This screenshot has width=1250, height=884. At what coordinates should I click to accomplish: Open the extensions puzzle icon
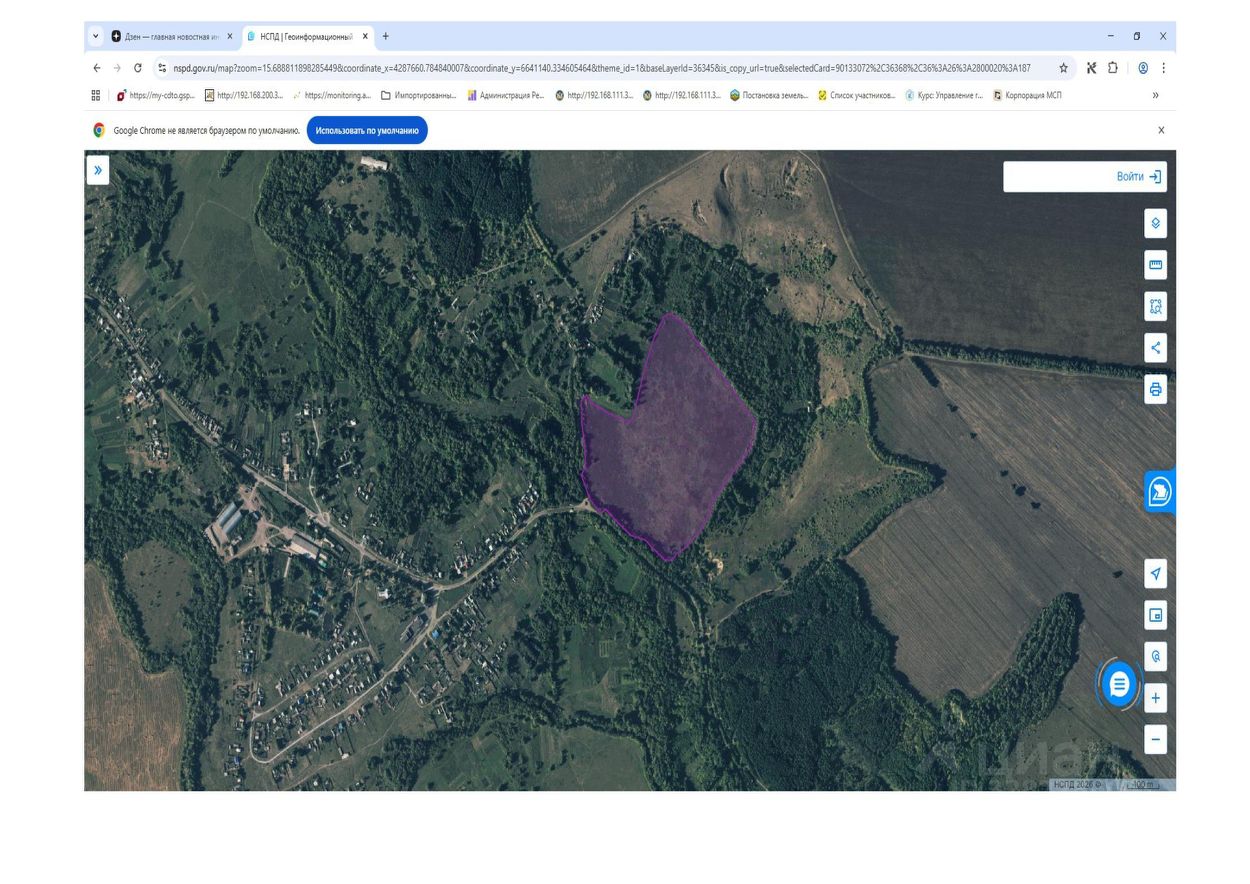[x=1112, y=68]
